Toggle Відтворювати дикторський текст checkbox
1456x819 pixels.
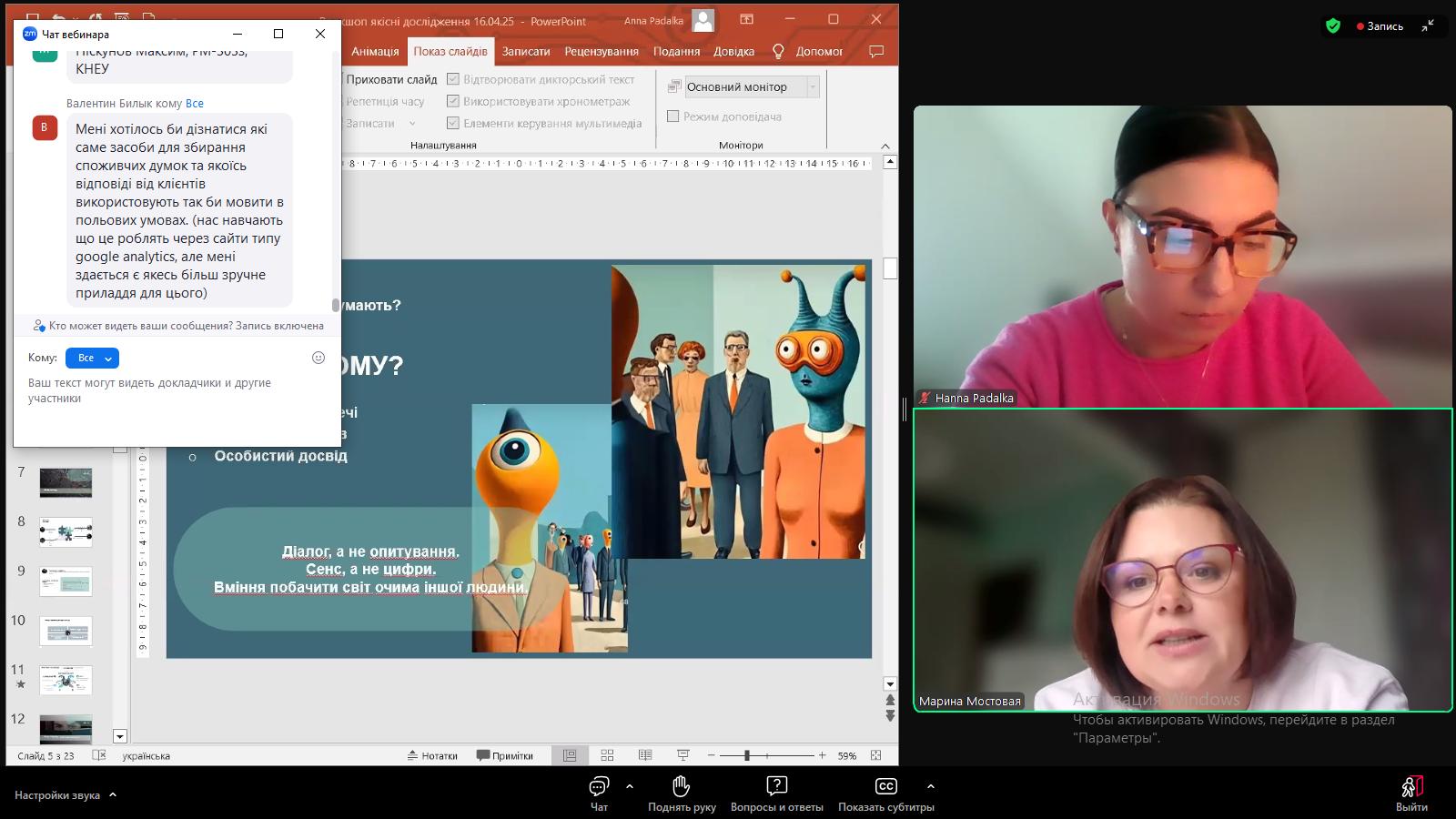[452, 79]
